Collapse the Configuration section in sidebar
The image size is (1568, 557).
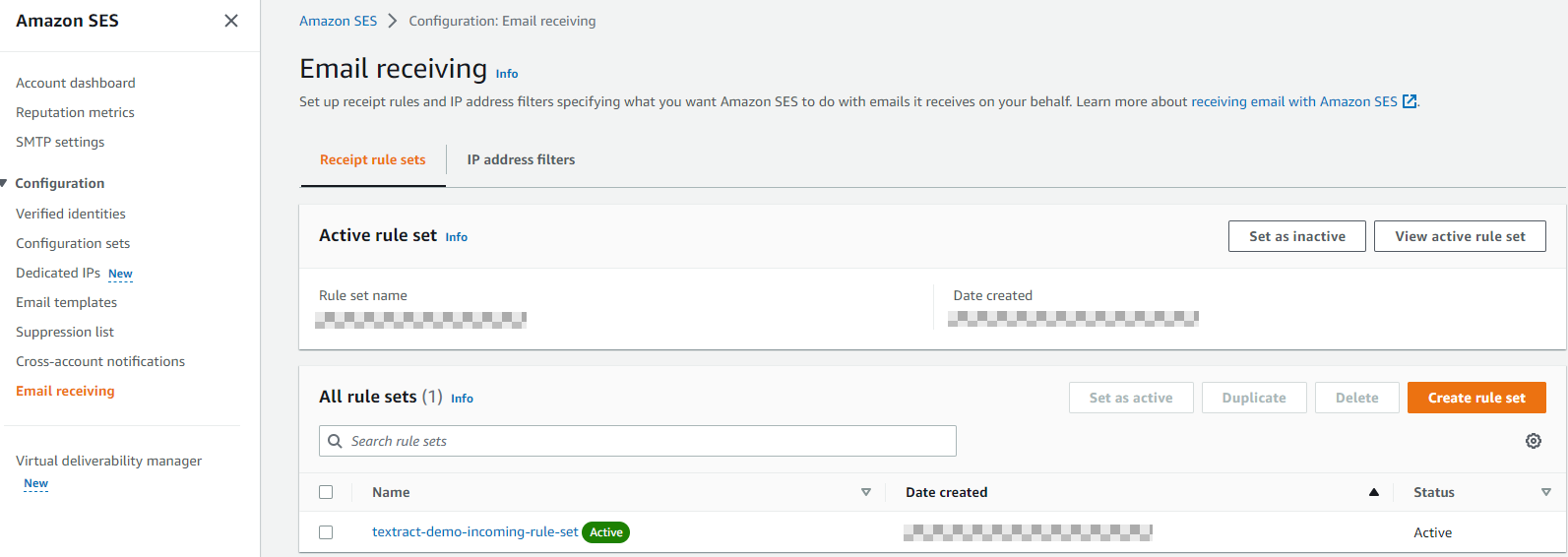4,183
